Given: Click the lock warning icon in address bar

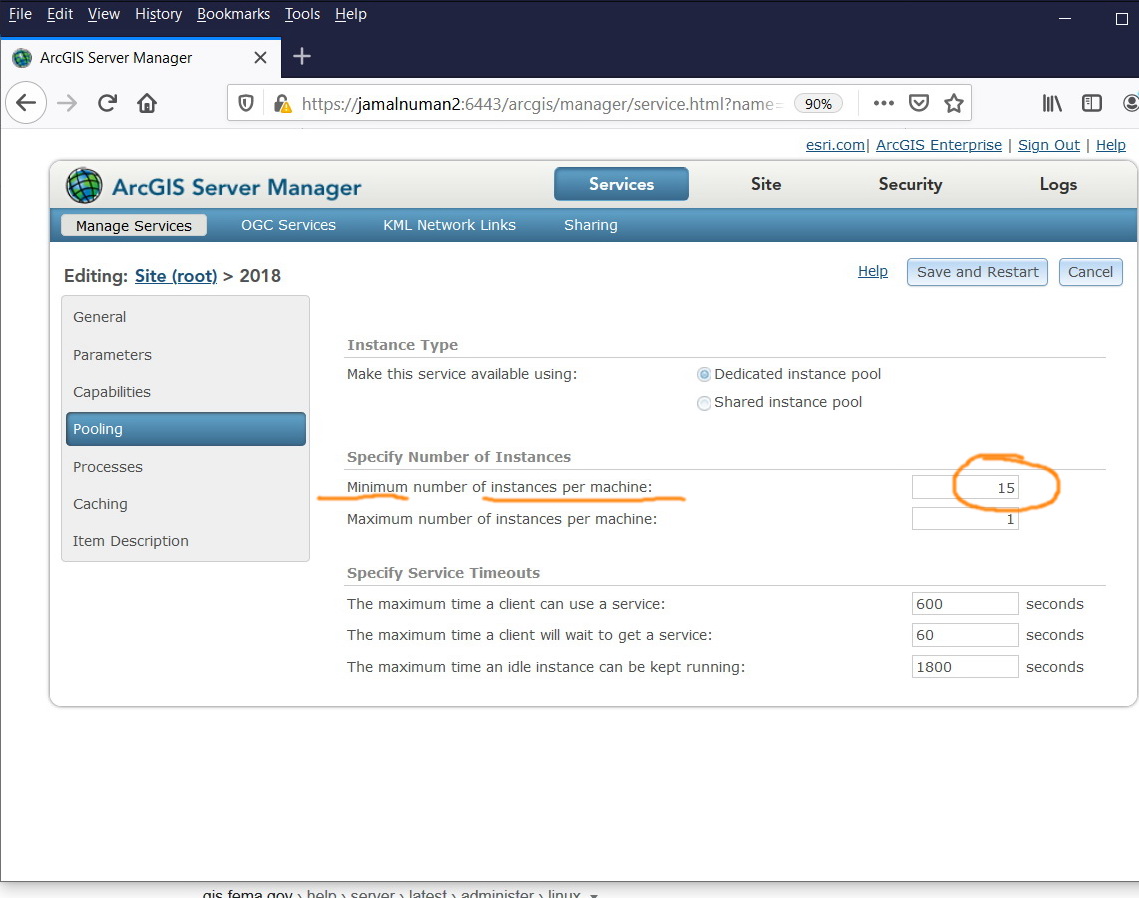Looking at the screenshot, I should (282, 104).
